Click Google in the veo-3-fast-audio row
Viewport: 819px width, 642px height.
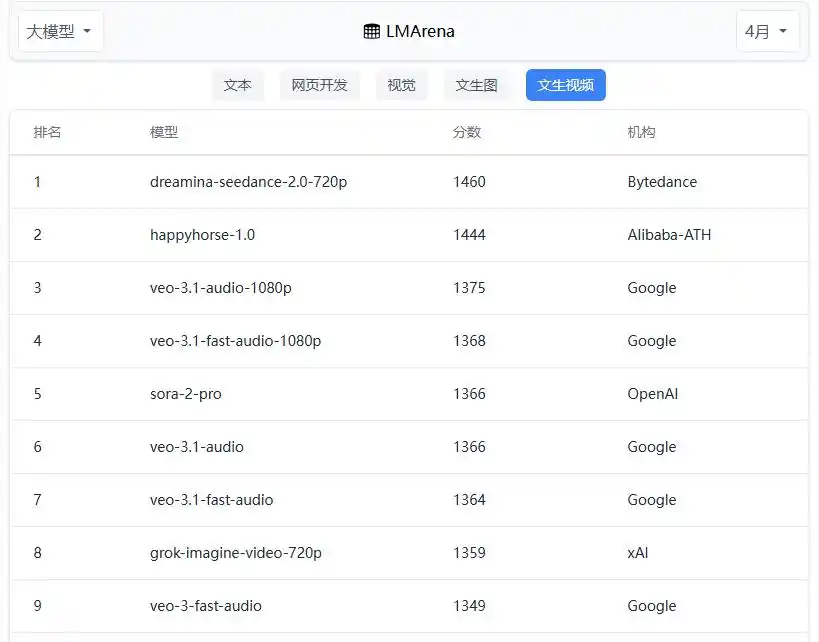tap(652, 606)
